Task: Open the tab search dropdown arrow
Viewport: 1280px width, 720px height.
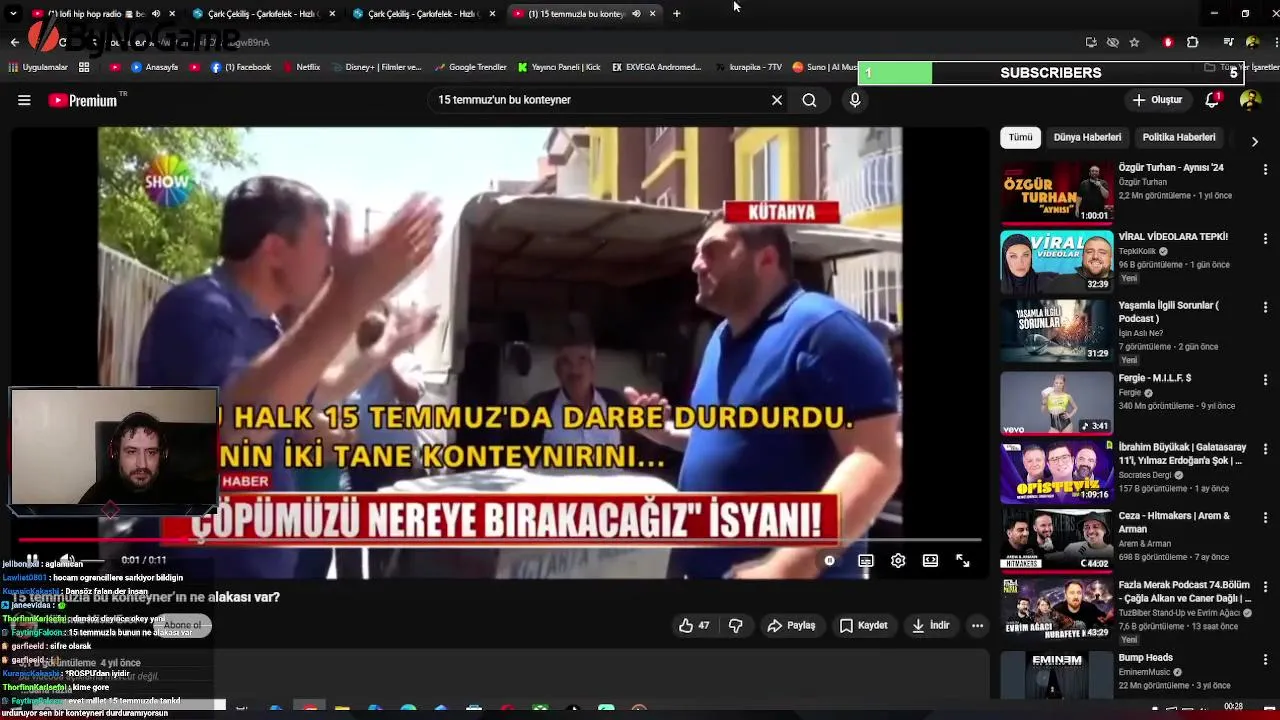Action: [13, 14]
